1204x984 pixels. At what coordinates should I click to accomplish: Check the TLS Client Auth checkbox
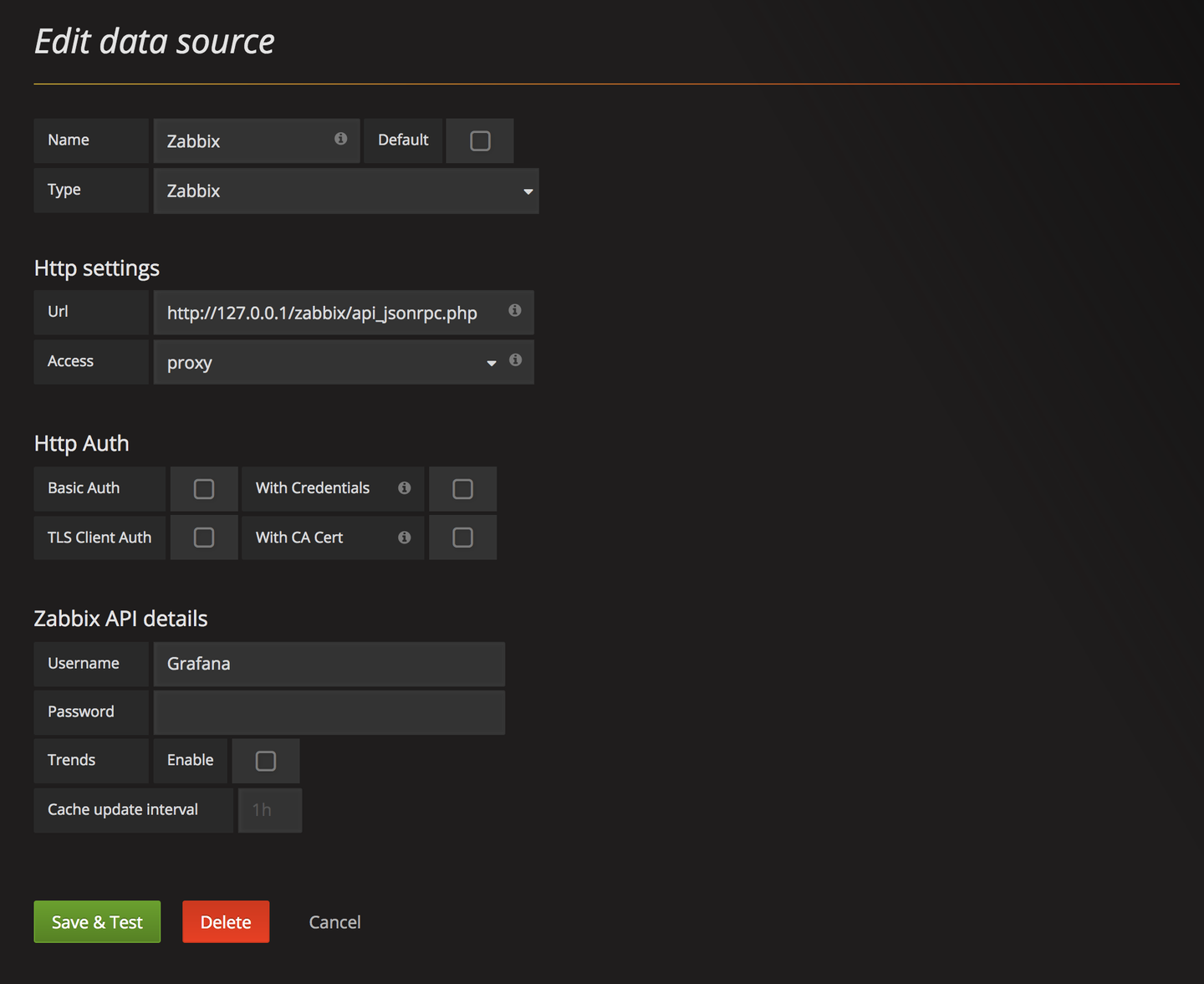click(204, 538)
